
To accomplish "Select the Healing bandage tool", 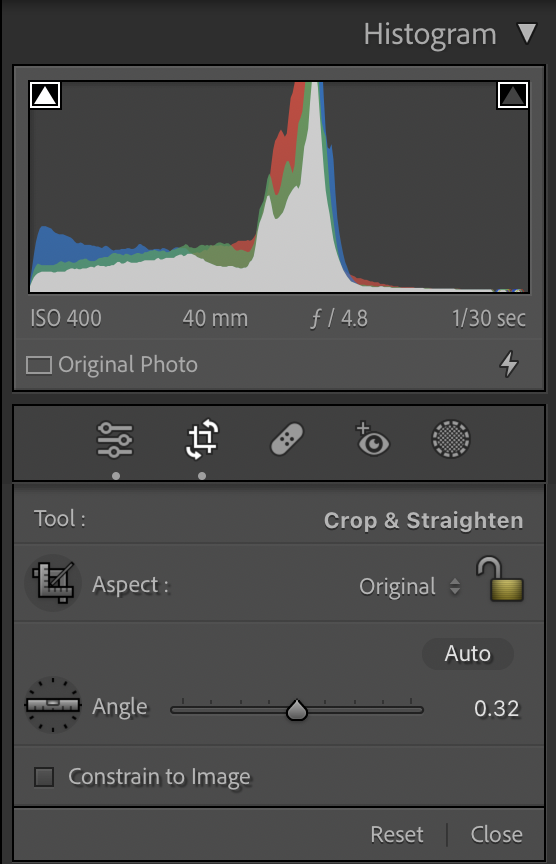I will pos(287,439).
